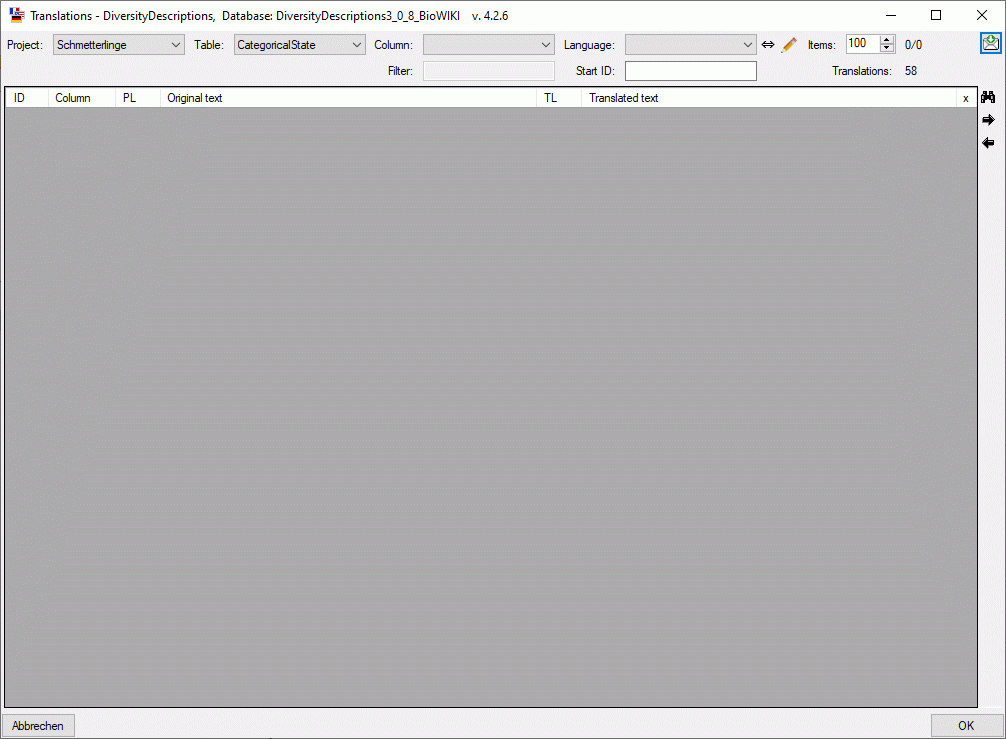Click the pencil edit icon
The width and height of the screenshot is (1006, 739).
click(789, 45)
